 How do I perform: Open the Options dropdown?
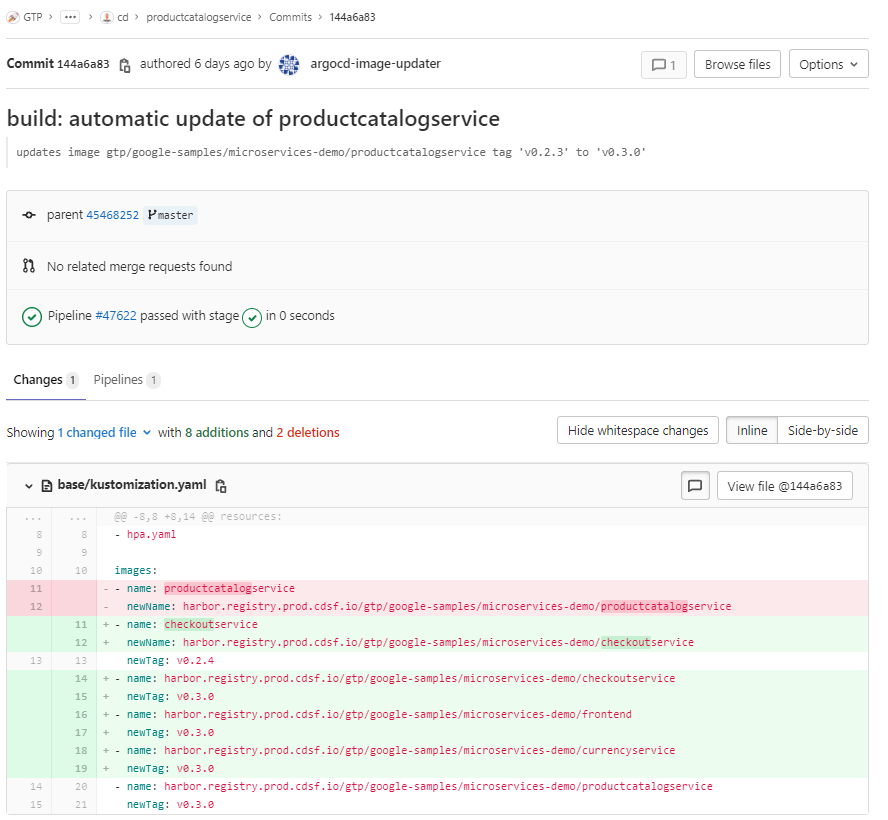pos(829,63)
